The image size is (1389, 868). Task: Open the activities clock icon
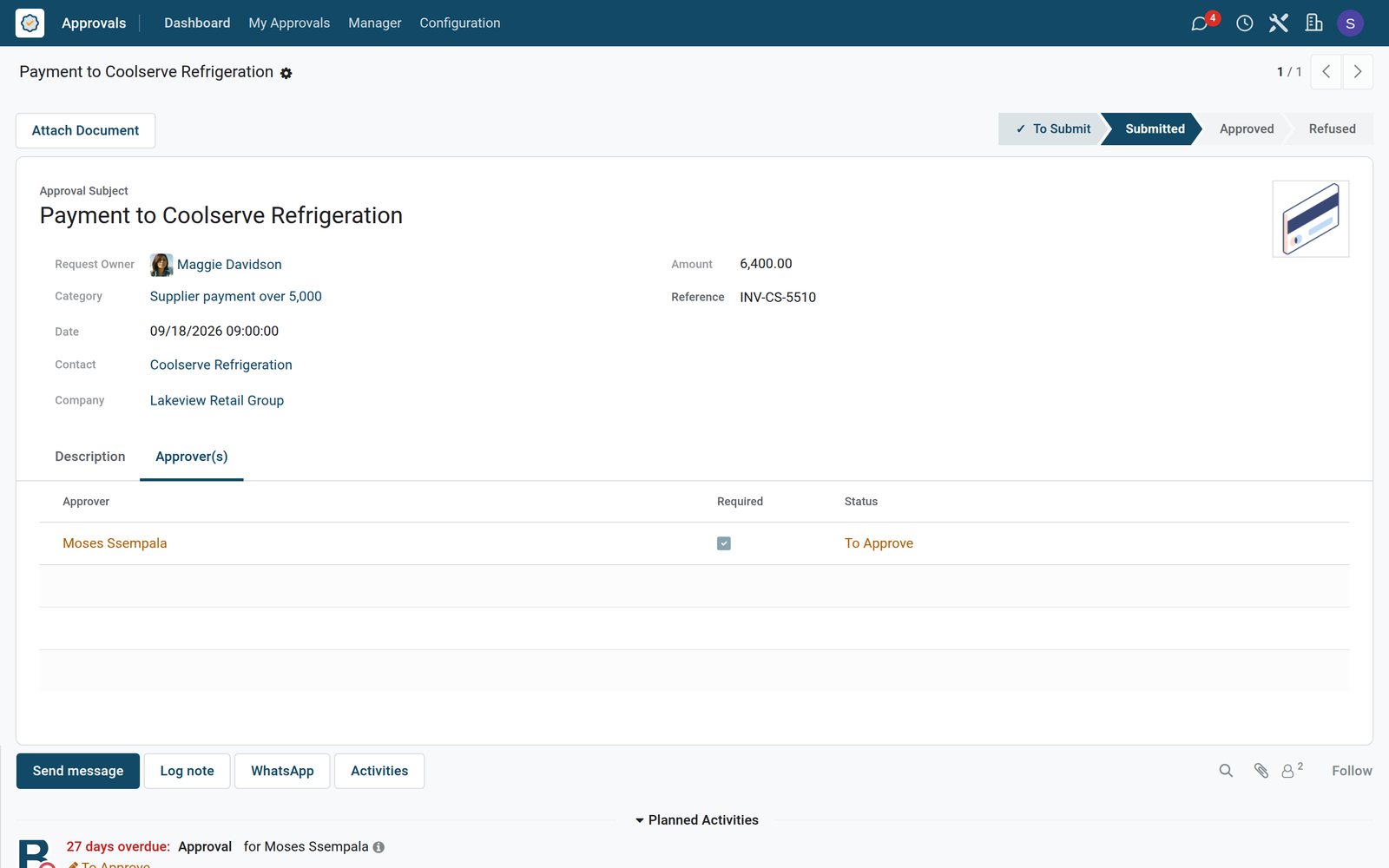click(x=1244, y=23)
